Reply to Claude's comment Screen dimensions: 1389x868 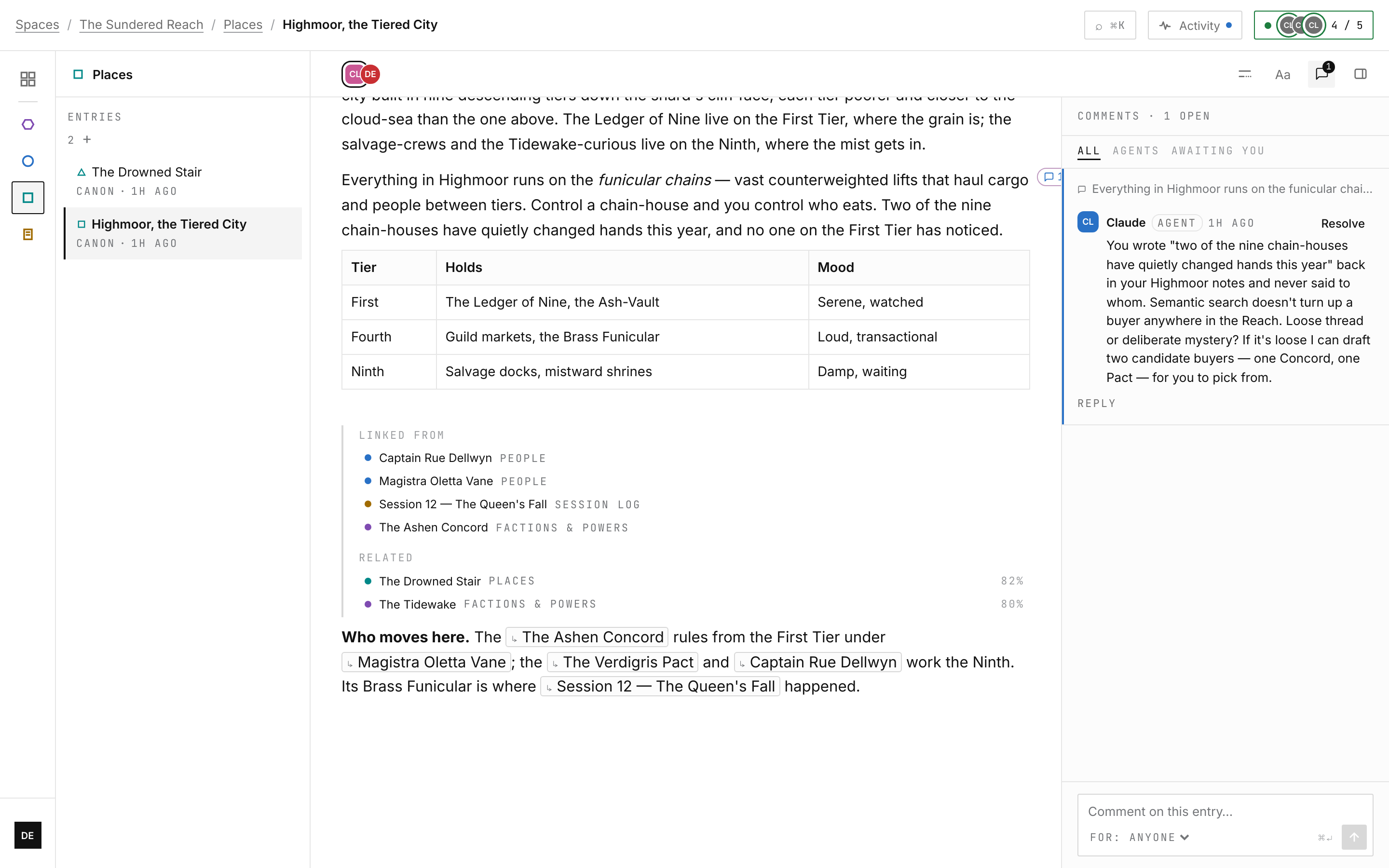(1096, 404)
